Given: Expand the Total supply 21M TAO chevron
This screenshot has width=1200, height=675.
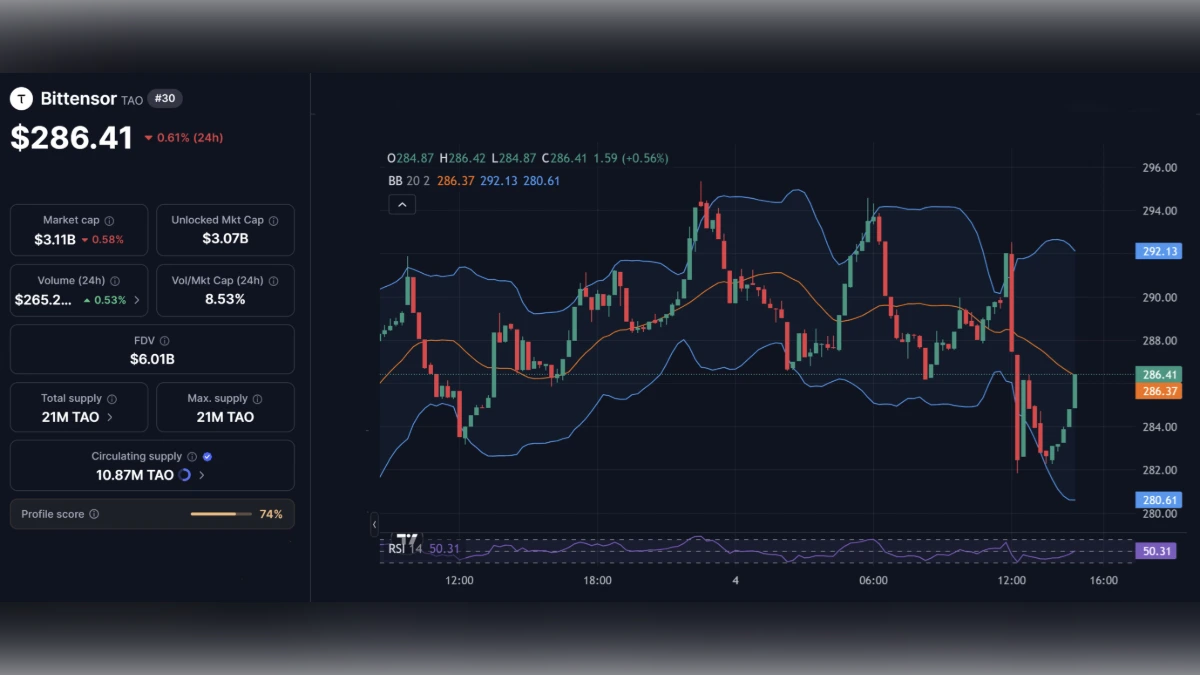Looking at the screenshot, I should (110, 417).
